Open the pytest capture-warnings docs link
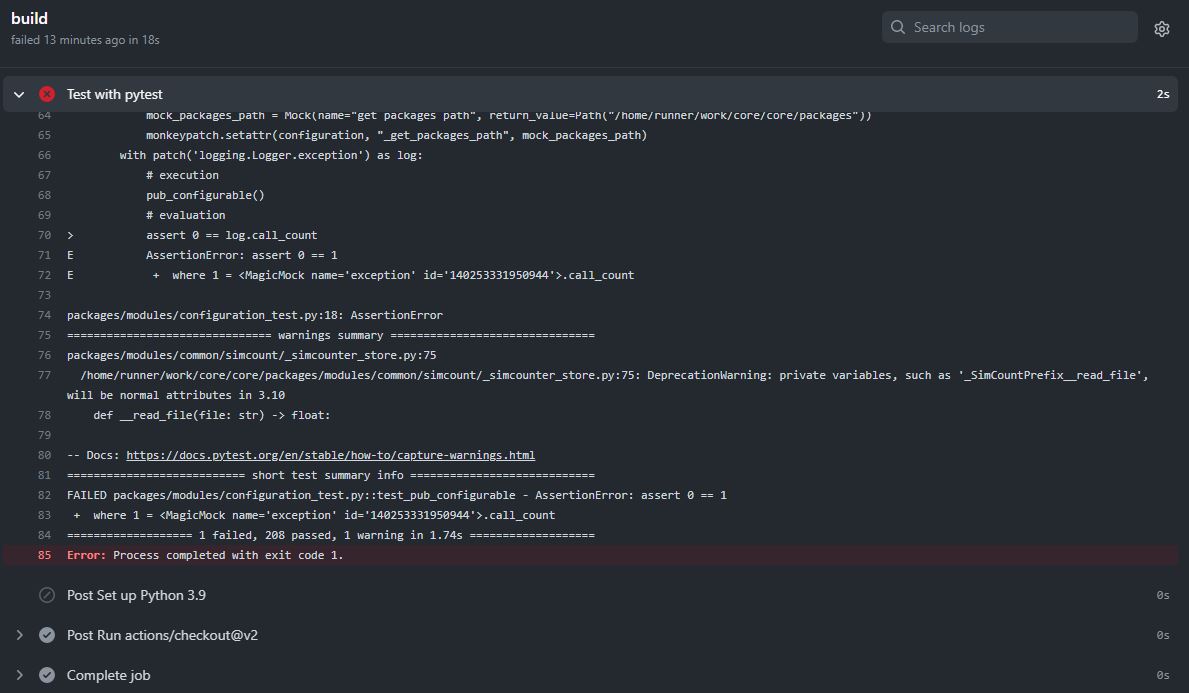 click(330, 455)
